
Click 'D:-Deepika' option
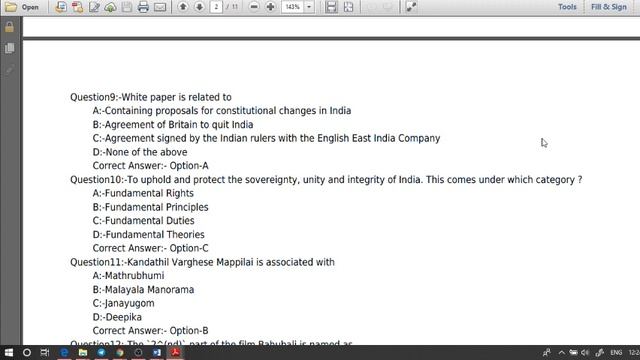tap(117, 317)
